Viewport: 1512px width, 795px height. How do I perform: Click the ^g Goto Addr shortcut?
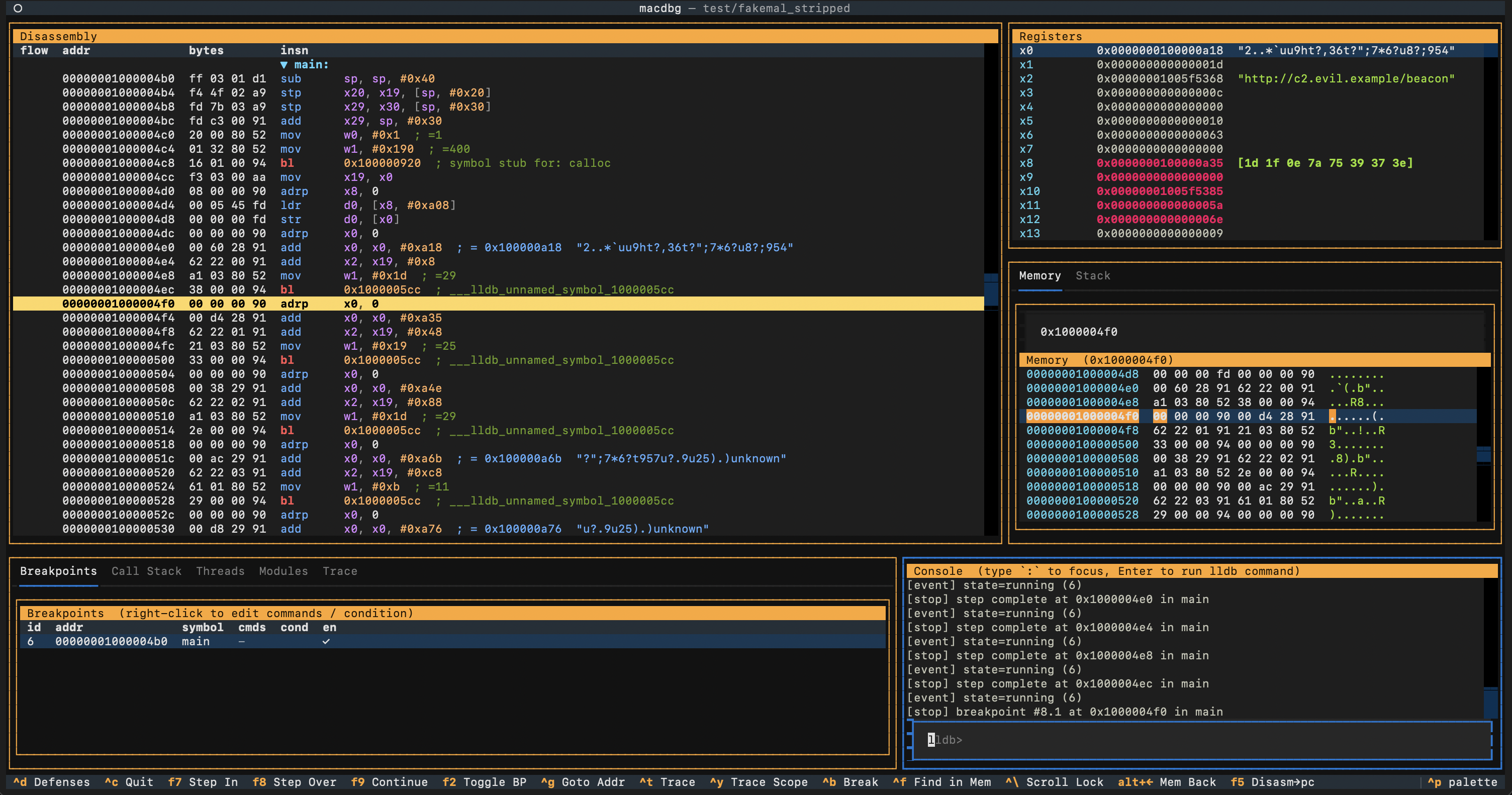tap(583, 782)
